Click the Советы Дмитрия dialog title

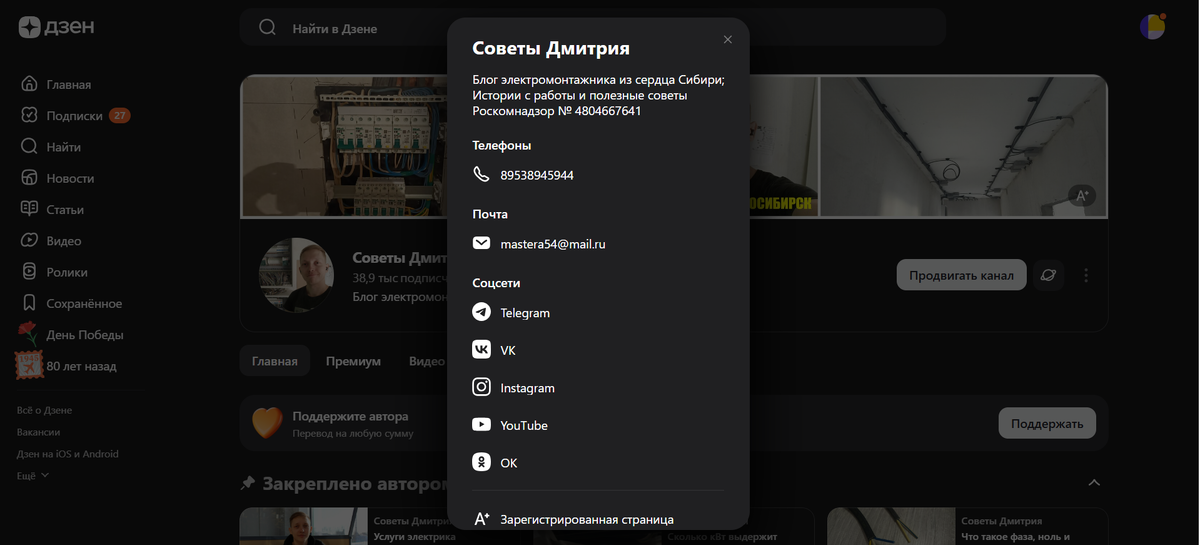551,48
